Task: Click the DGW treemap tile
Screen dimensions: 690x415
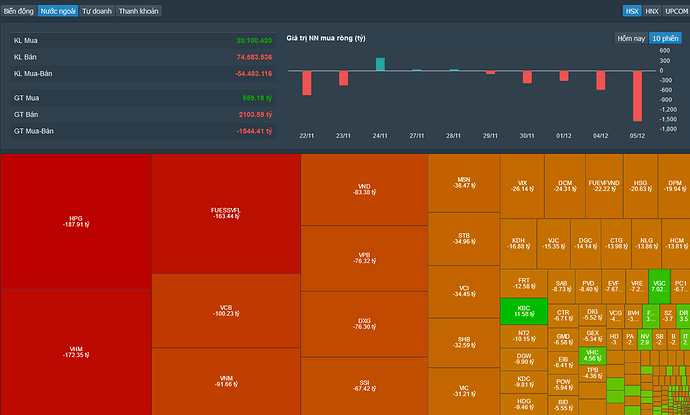Action: 524,359
